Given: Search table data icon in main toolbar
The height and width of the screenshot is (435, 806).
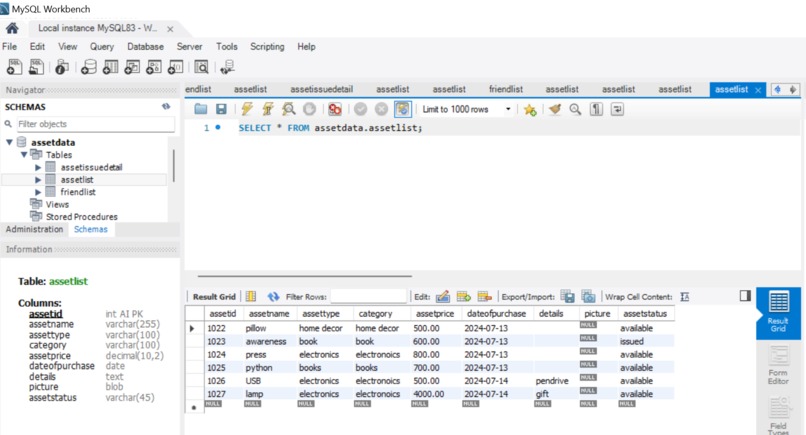Looking at the screenshot, I should point(201,67).
